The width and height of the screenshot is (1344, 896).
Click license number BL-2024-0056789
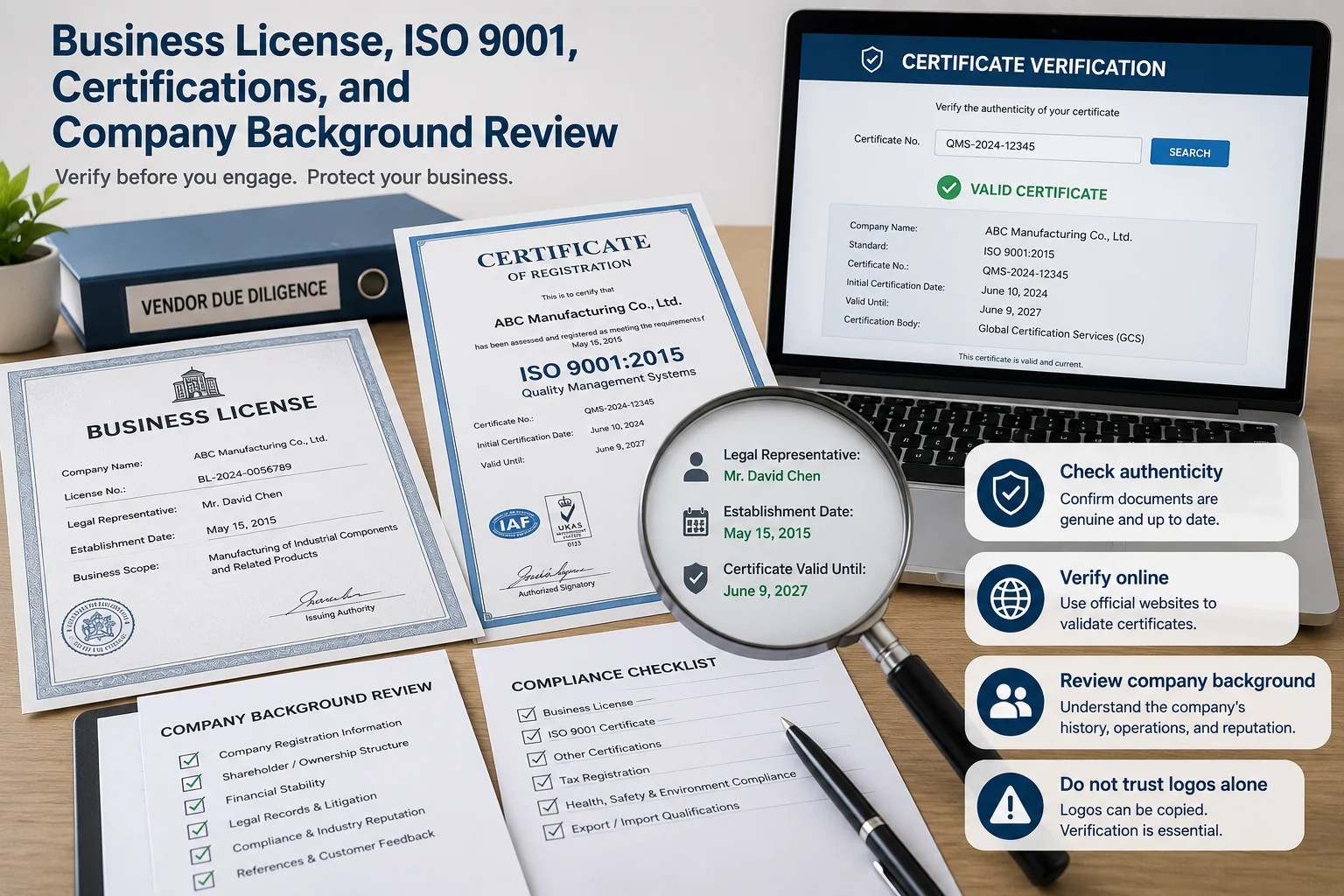(x=244, y=473)
